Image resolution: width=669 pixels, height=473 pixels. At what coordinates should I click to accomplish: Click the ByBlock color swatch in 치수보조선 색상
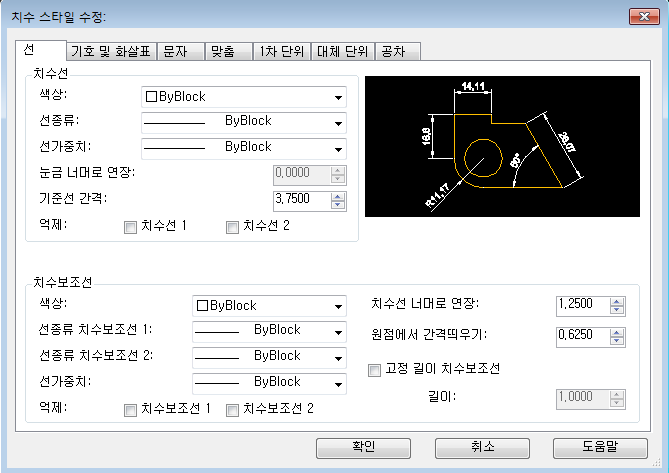pos(202,306)
